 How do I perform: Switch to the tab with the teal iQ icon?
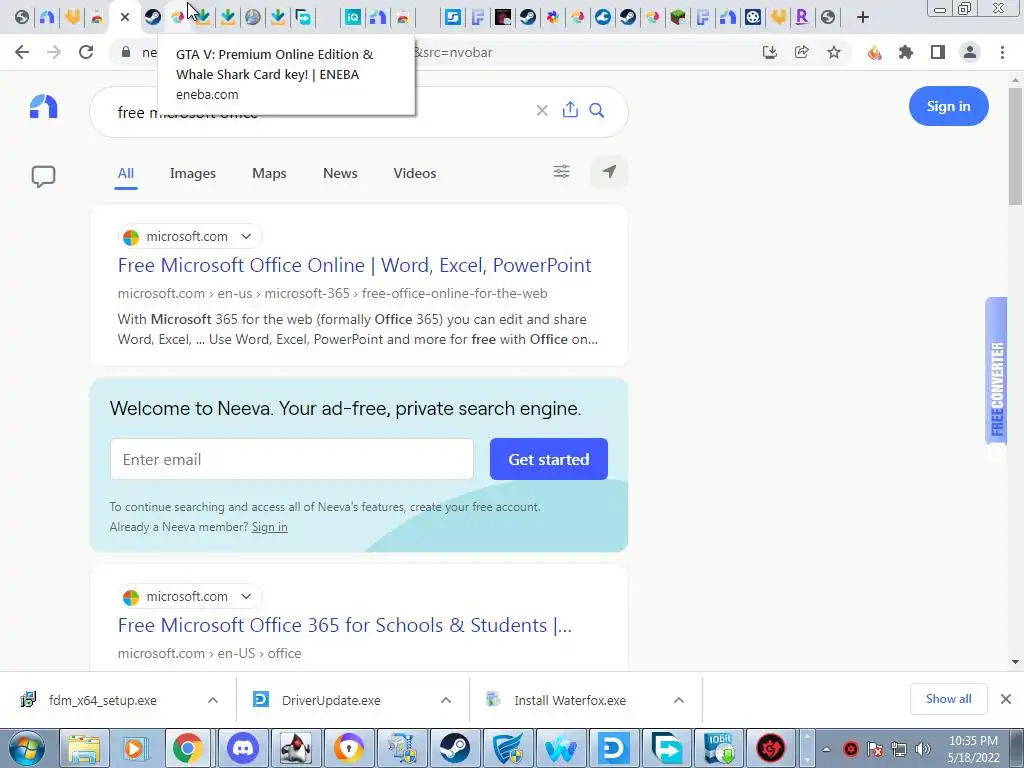pos(353,17)
